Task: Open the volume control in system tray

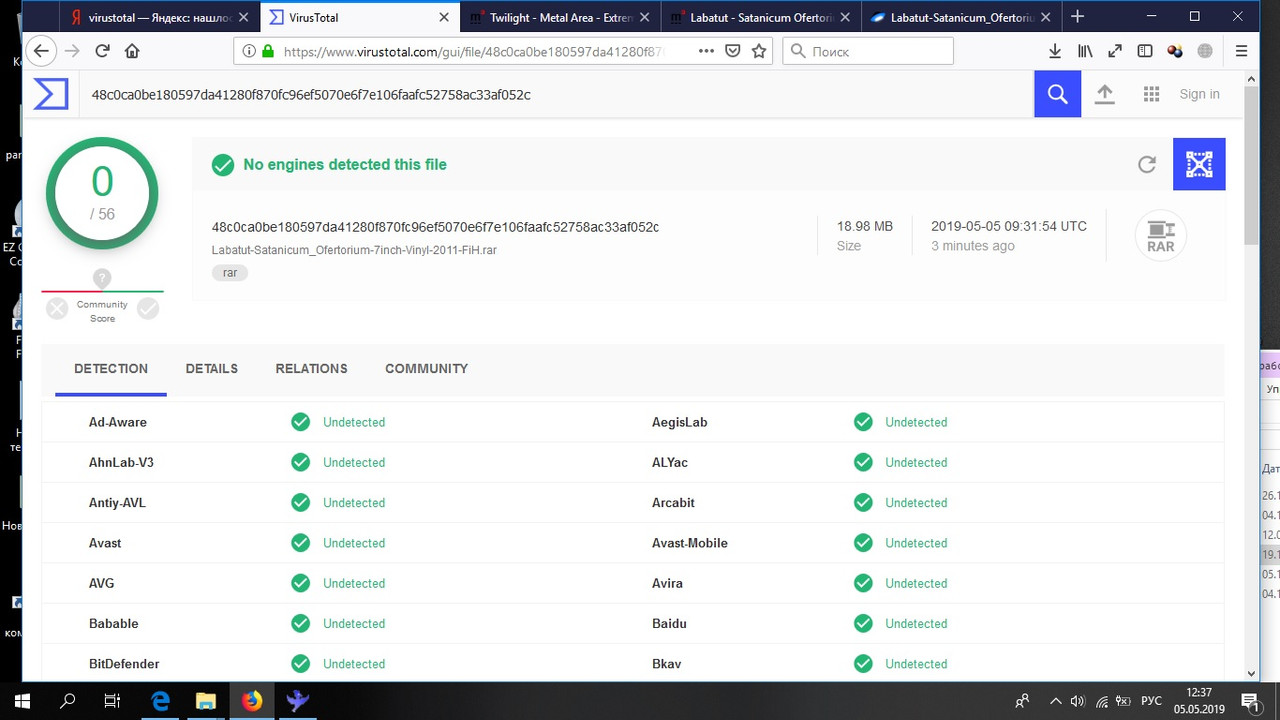Action: [1077, 701]
